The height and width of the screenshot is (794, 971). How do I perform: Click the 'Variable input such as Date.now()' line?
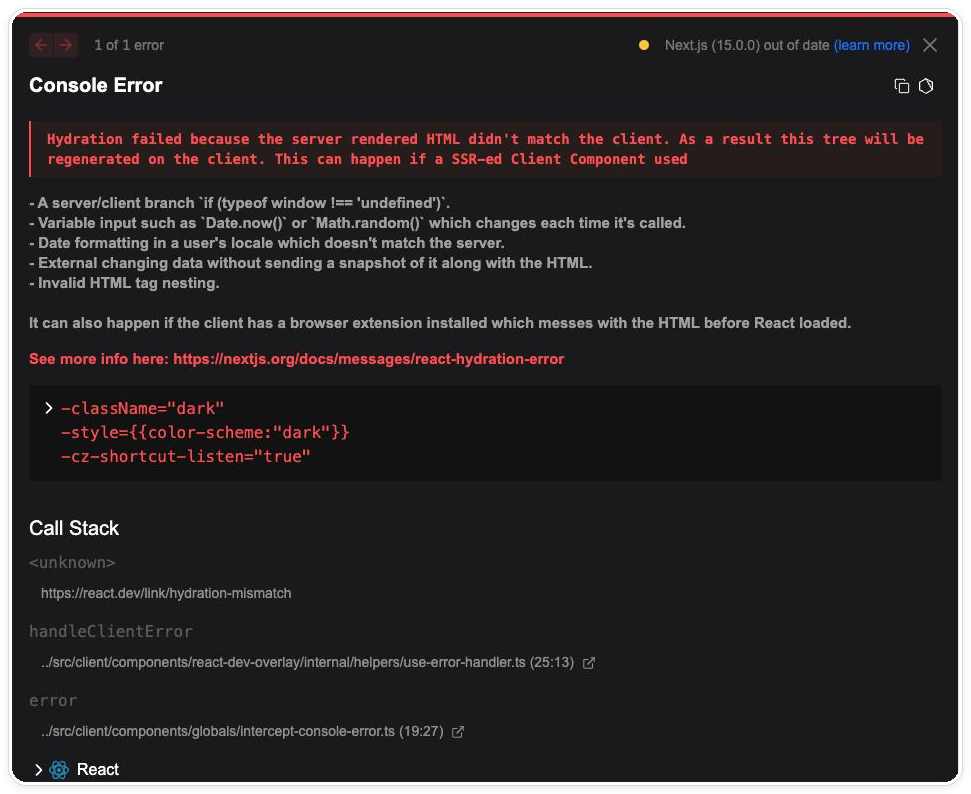click(x=357, y=223)
